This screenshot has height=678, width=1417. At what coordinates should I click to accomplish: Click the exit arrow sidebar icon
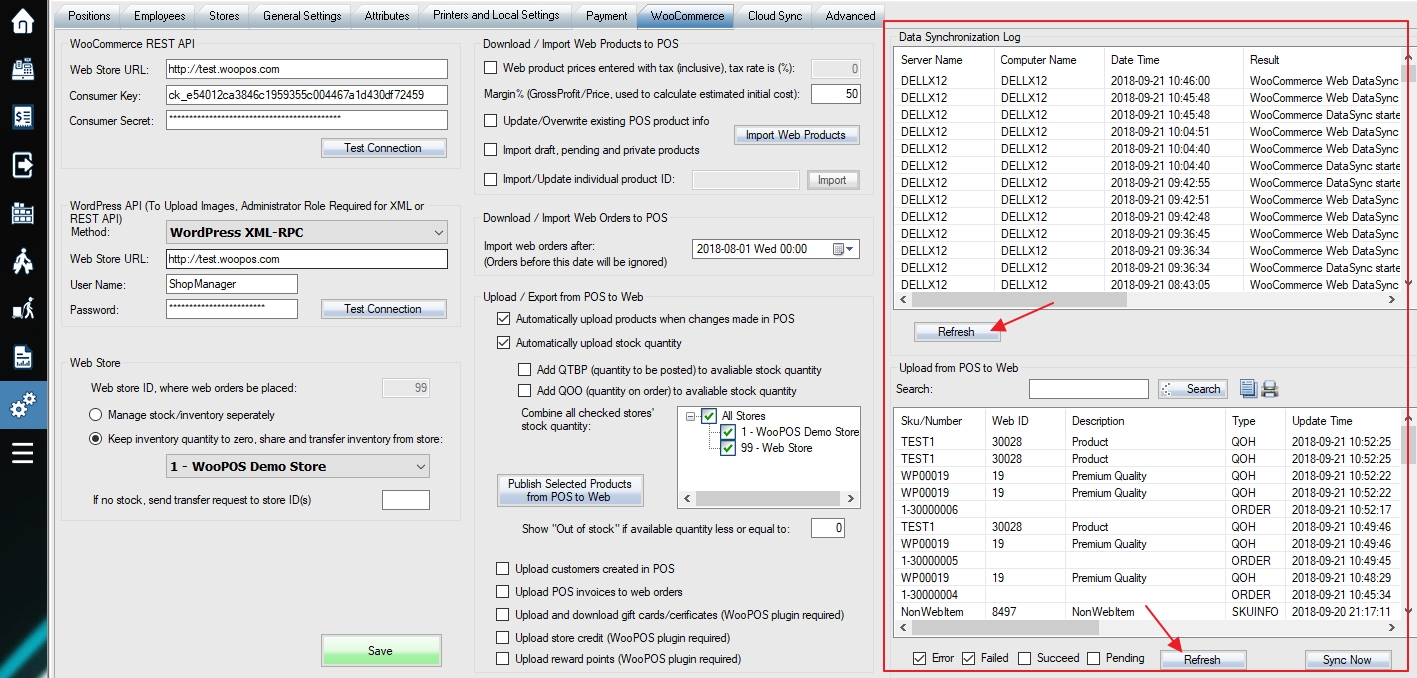[23, 165]
